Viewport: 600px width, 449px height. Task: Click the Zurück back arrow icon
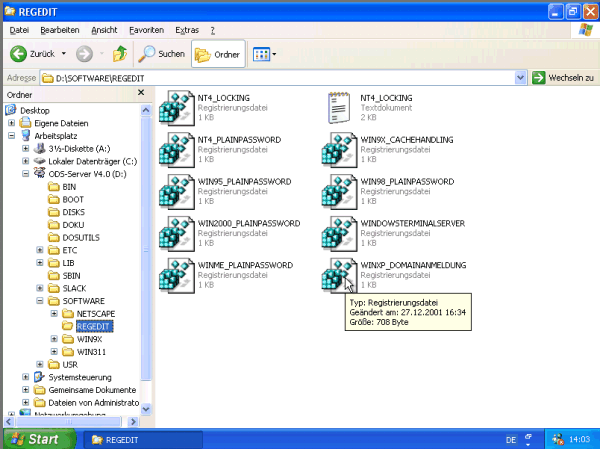pyautogui.click(x=18, y=54)
